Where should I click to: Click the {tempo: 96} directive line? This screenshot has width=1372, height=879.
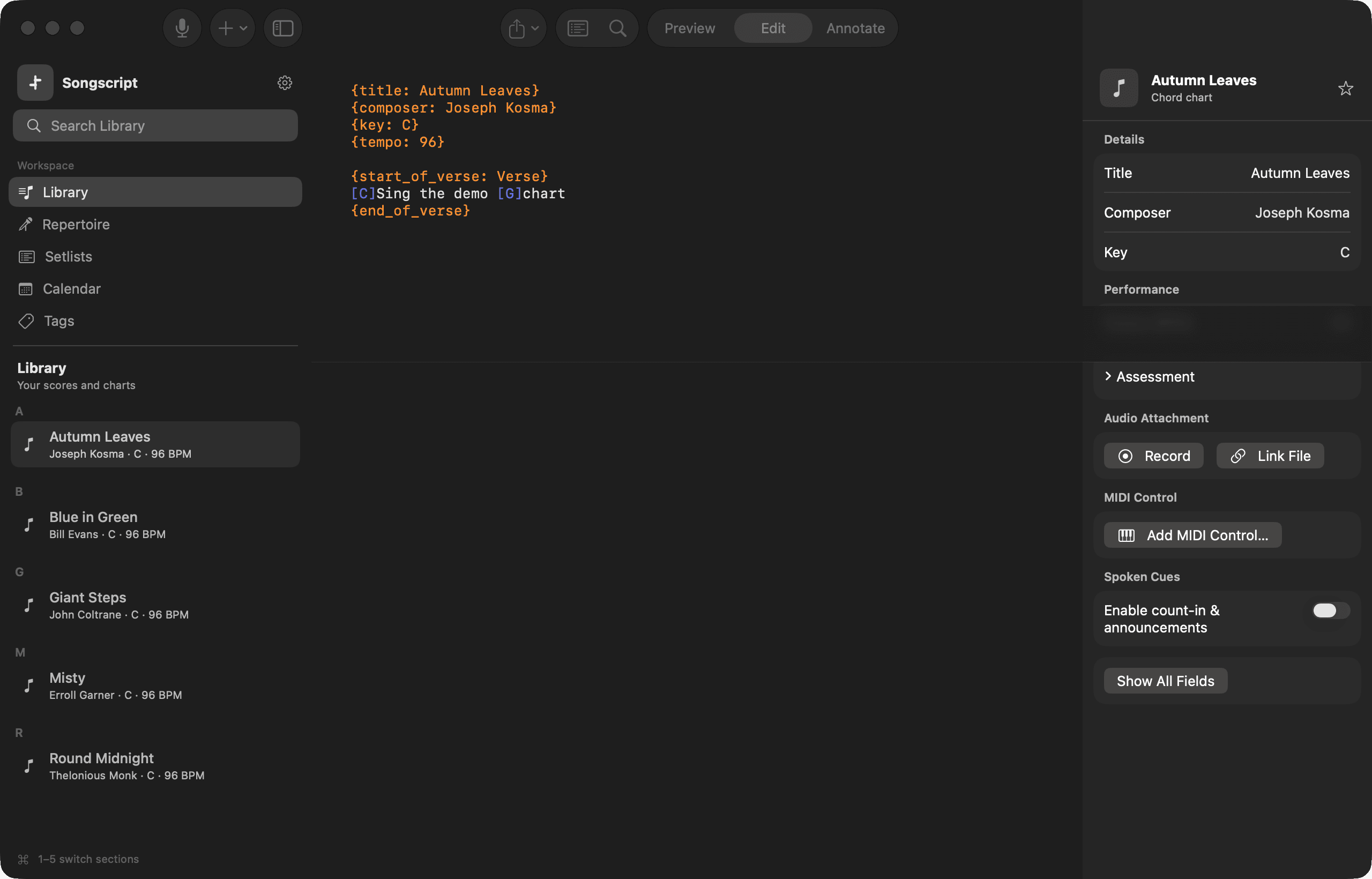(398, 141)
